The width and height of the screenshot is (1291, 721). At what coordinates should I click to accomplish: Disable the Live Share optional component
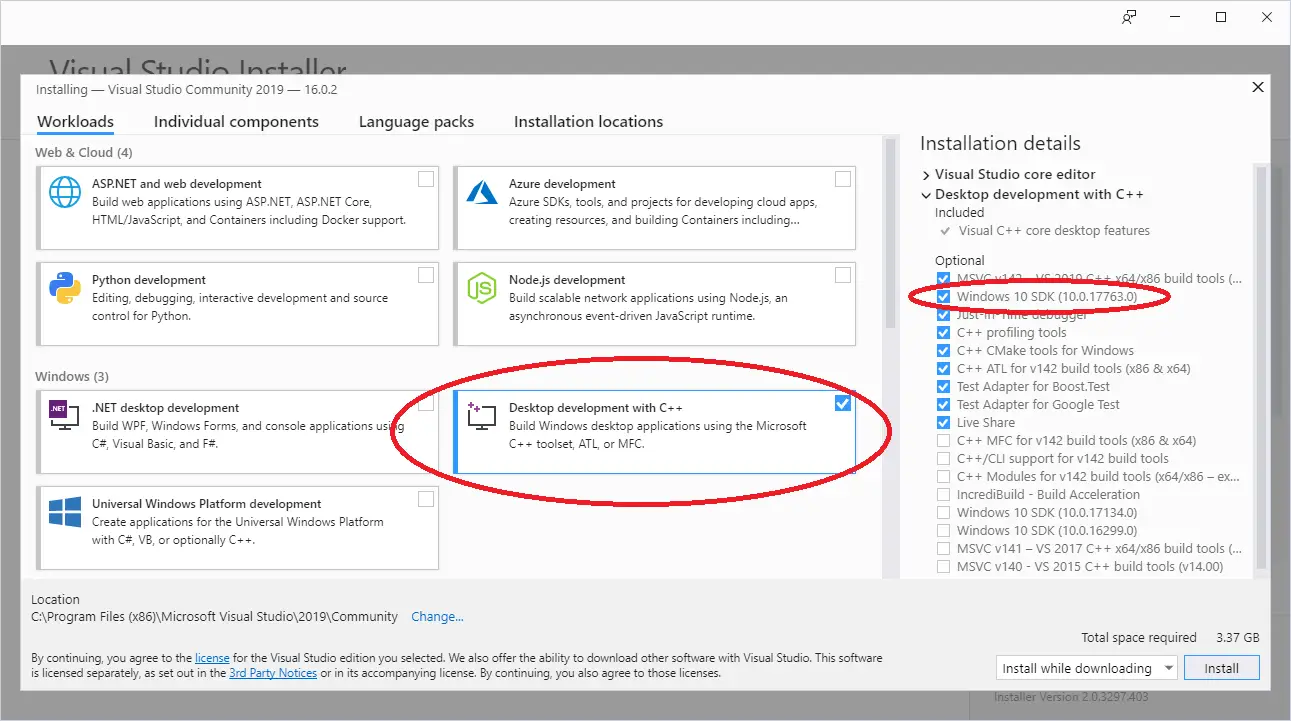943,422
